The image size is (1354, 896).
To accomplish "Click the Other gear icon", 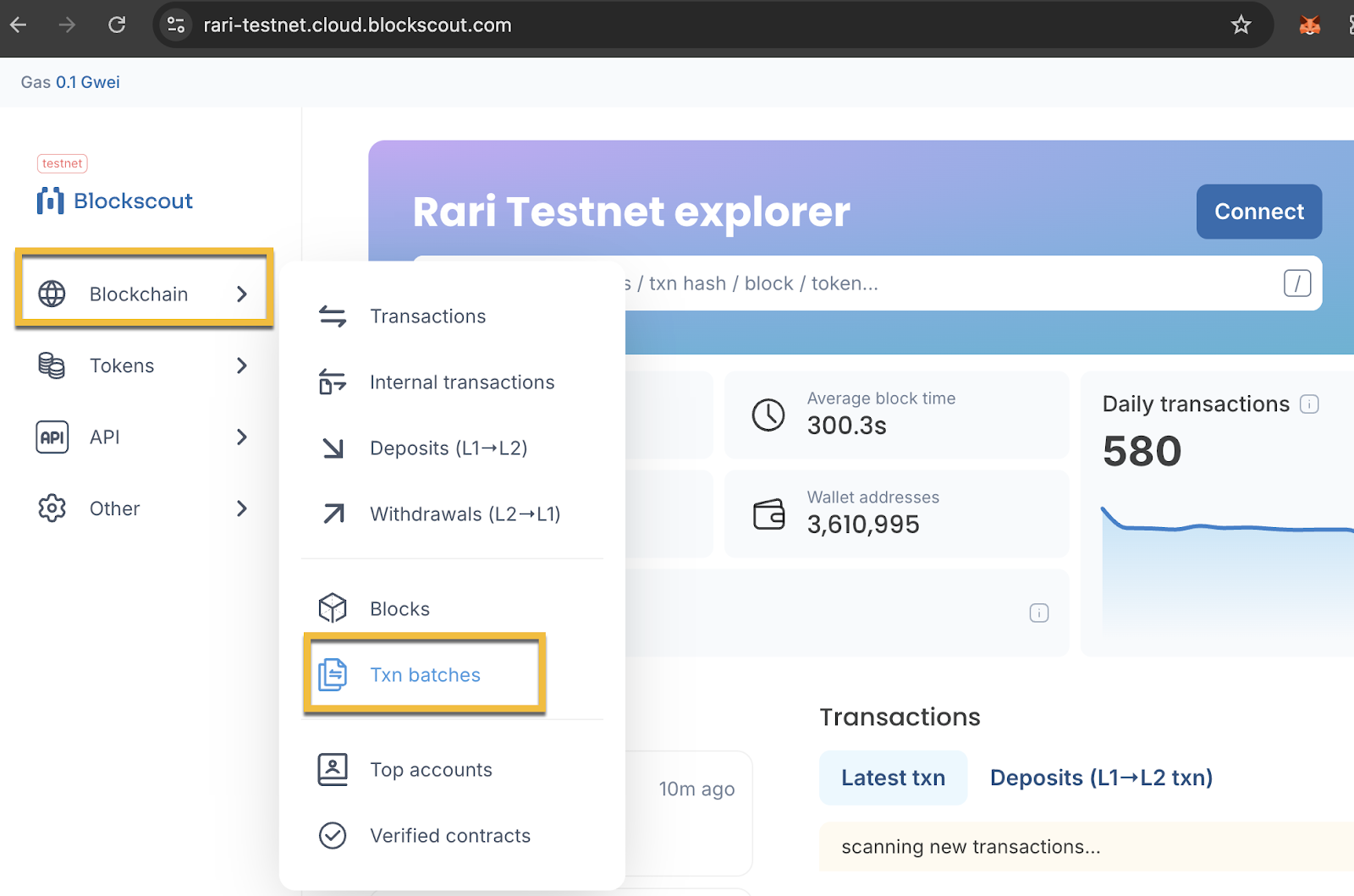I will point(52,508).
